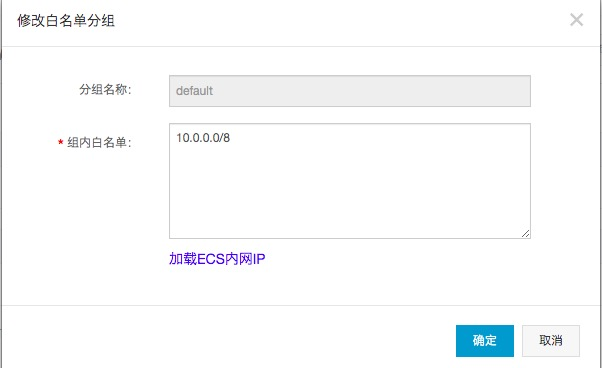Focus the disabled 分组名称 default field

[350, 91]
